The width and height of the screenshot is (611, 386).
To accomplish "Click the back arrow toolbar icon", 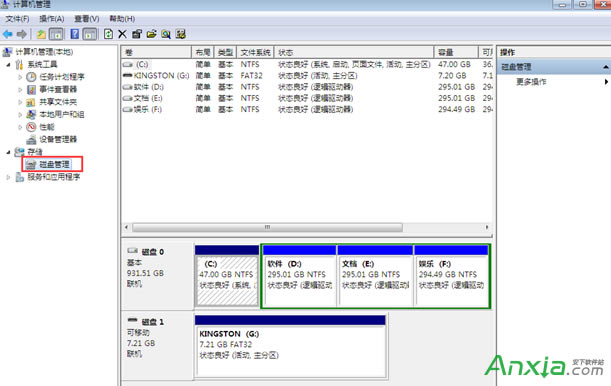I will tap(7, 34).
